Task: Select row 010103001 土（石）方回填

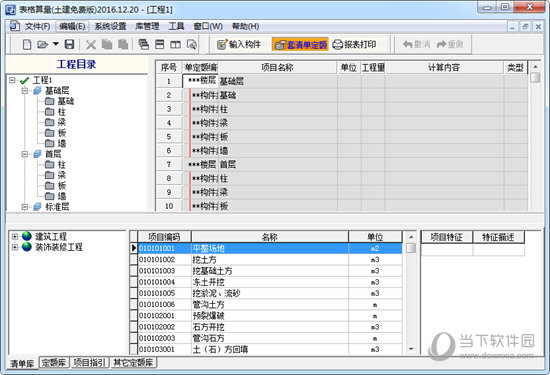Action: click(270, 349)
